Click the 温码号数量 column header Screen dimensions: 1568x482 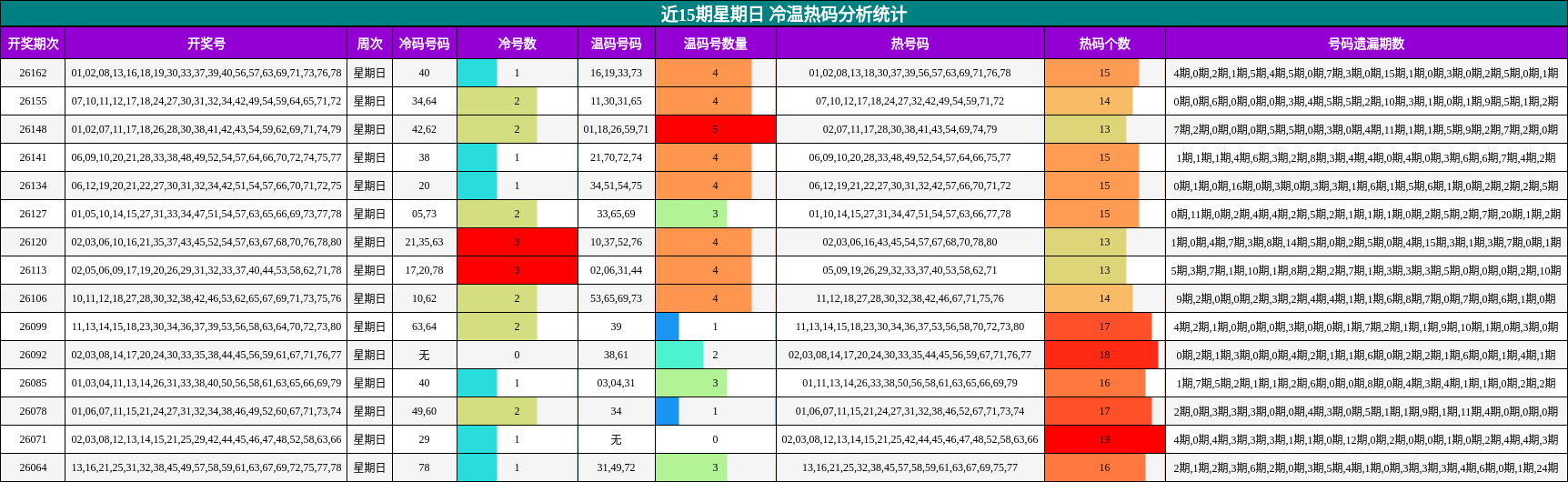tap(715, 44)
